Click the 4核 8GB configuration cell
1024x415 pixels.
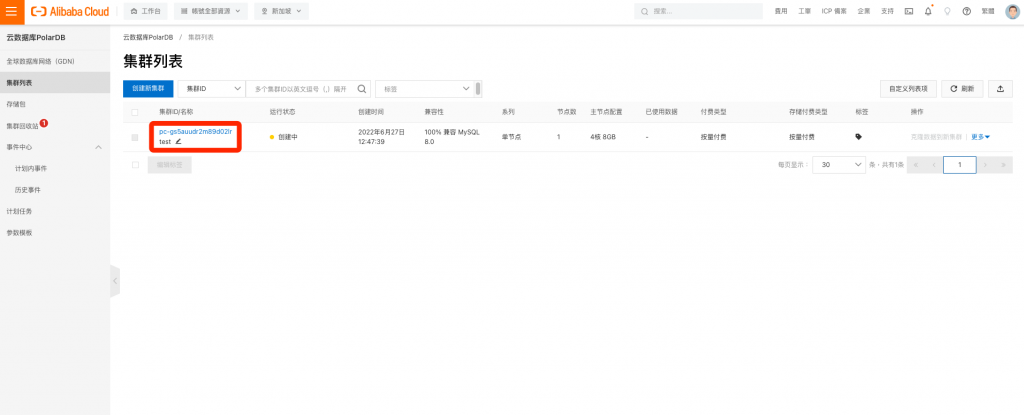pyautogui.click(x=605, y=137)
